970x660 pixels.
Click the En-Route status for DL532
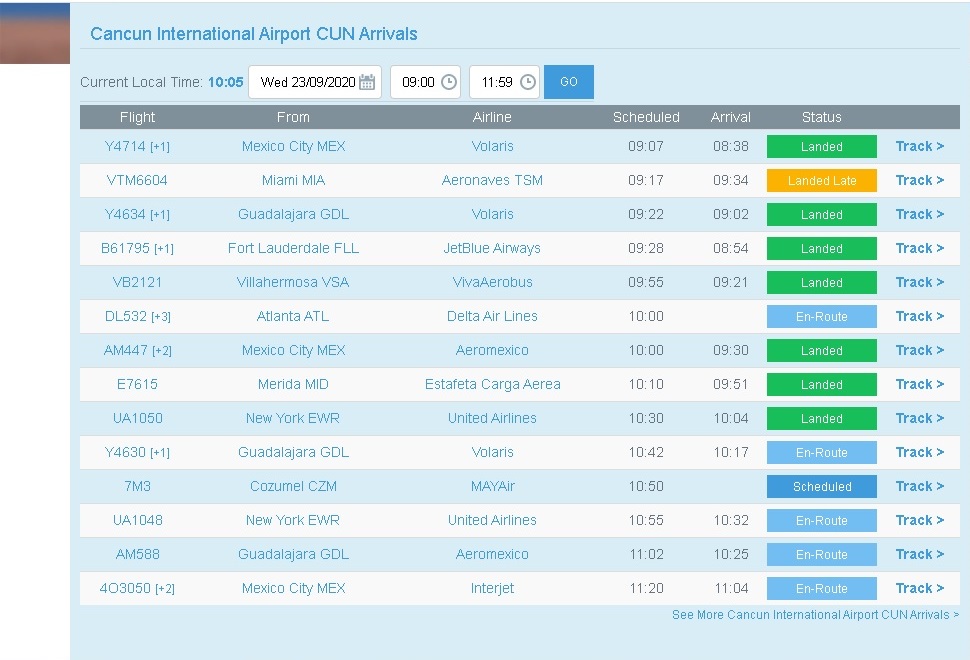(822, 317)
